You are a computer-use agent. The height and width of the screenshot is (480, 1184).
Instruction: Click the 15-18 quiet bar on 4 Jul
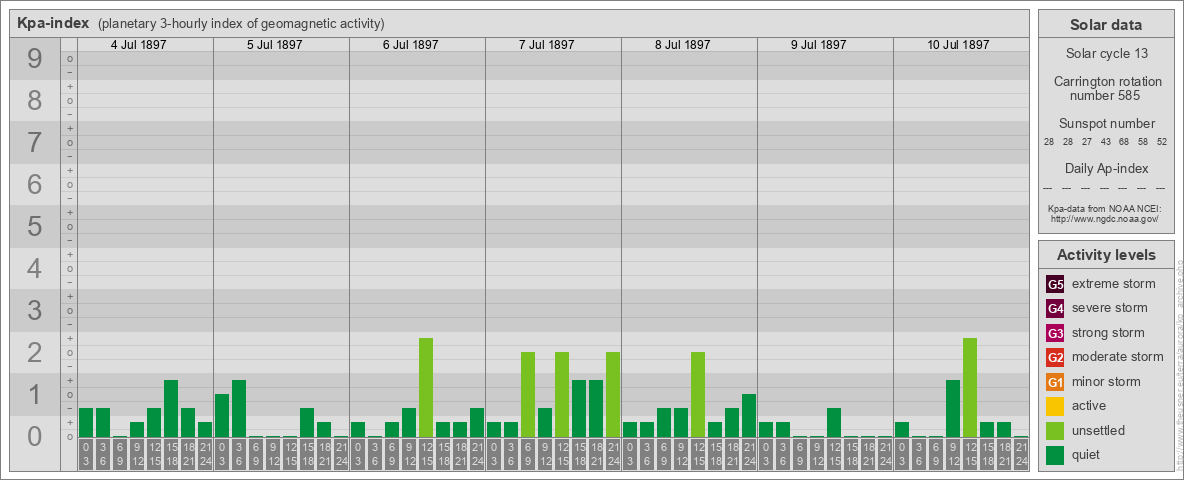click(x=171, y=409)
